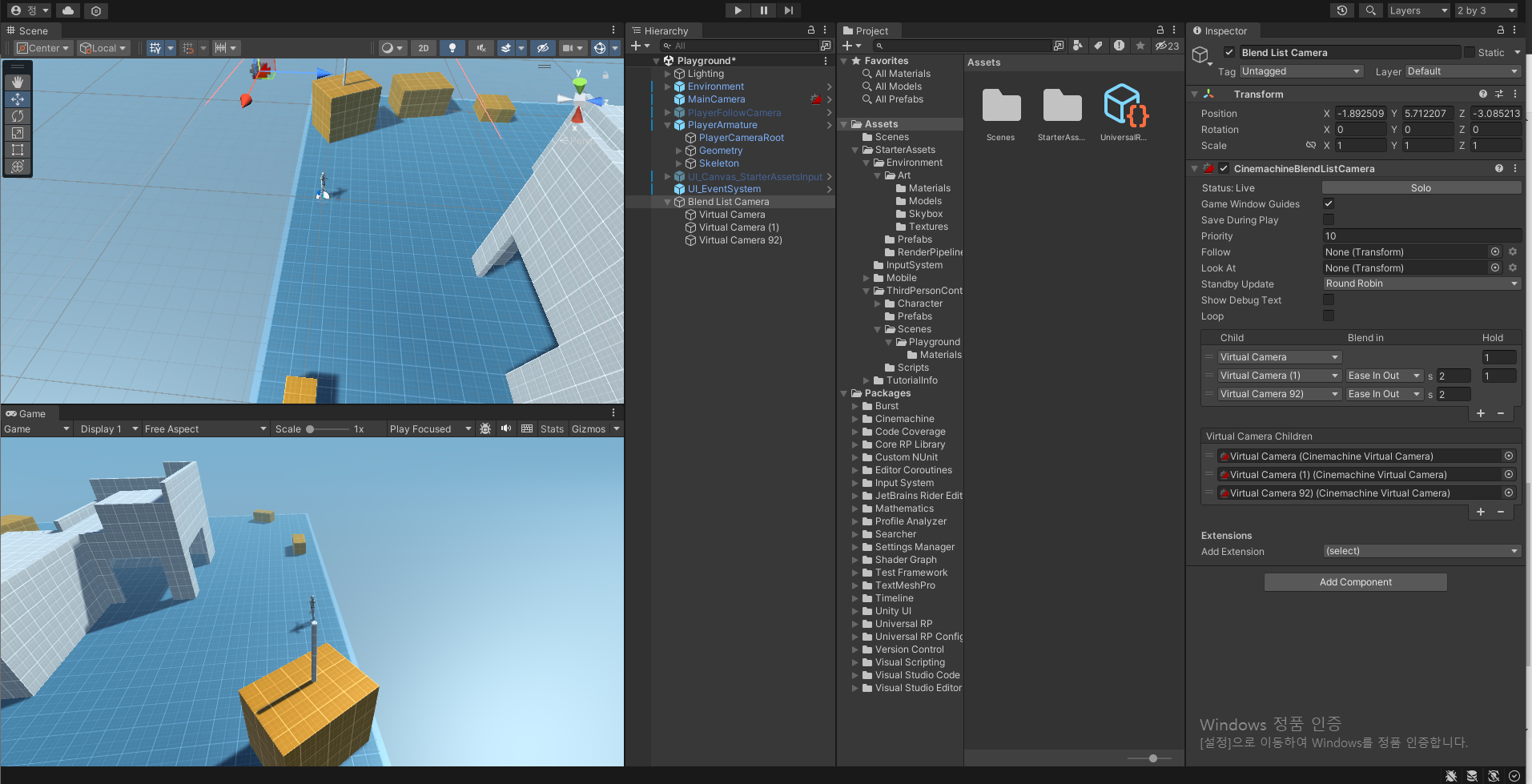
Task: Open Transform component preset settings icon
Action: tap(1499, 94)
